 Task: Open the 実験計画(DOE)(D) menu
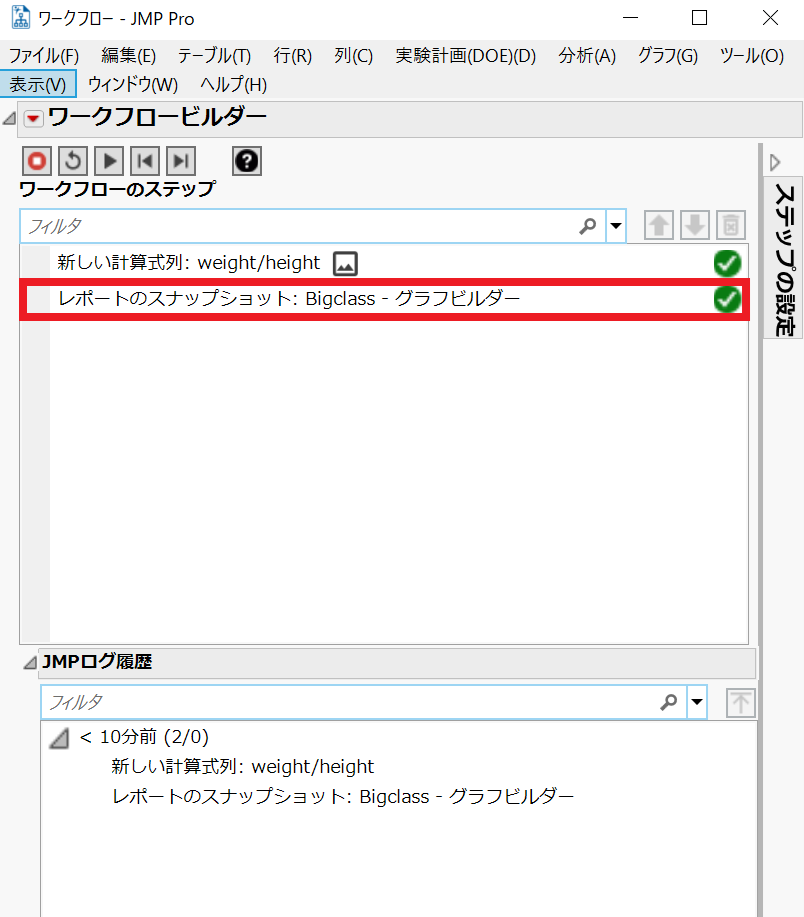click(466, 56)
